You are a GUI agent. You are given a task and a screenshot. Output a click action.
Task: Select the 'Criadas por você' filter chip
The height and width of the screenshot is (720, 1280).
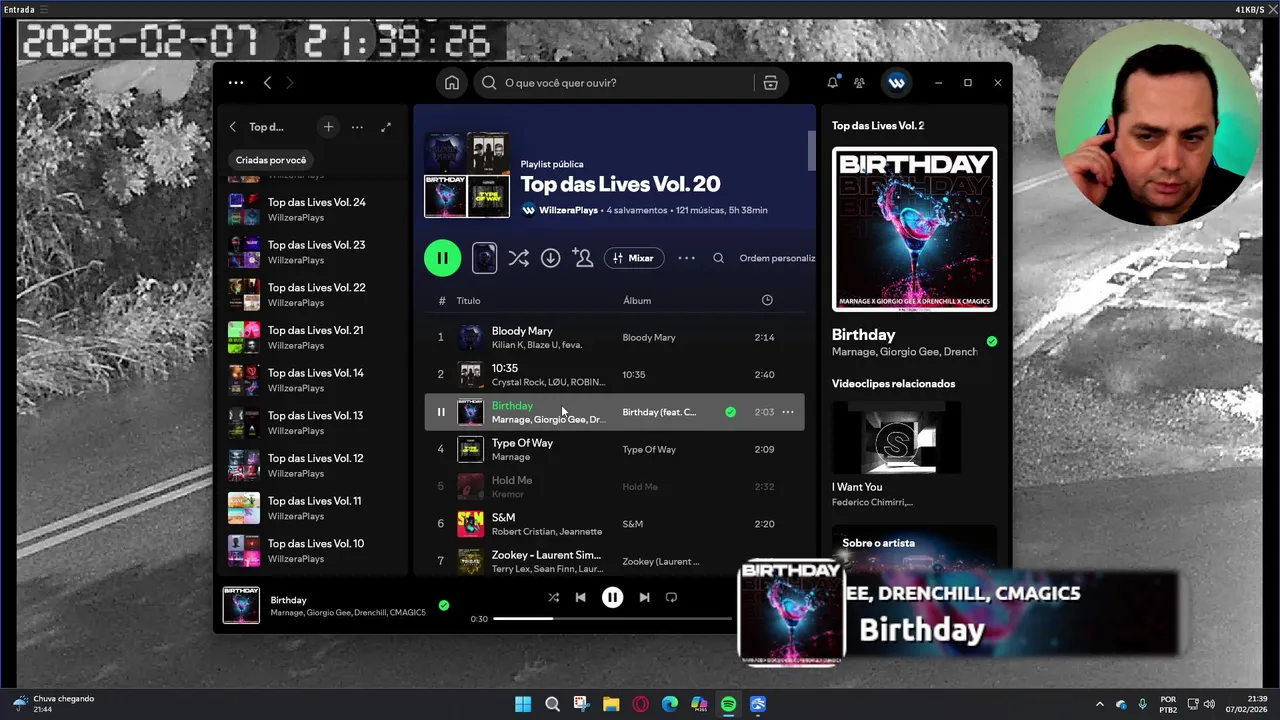coord(270,160)
